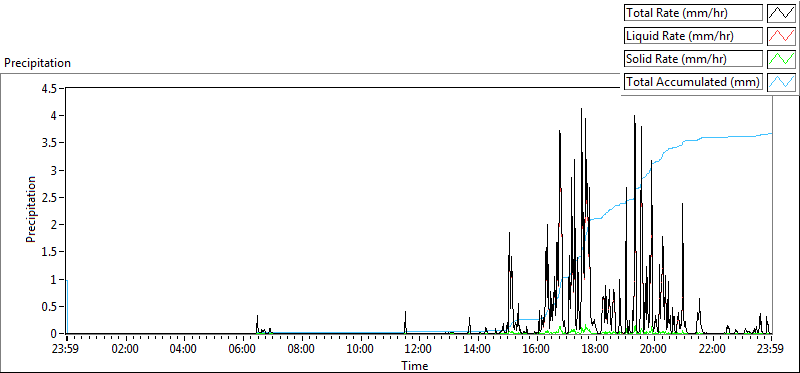Select the Solid Rate (mm/hr) legend label
This screenshot has height=373, width=800.
[x=693, y=59]
